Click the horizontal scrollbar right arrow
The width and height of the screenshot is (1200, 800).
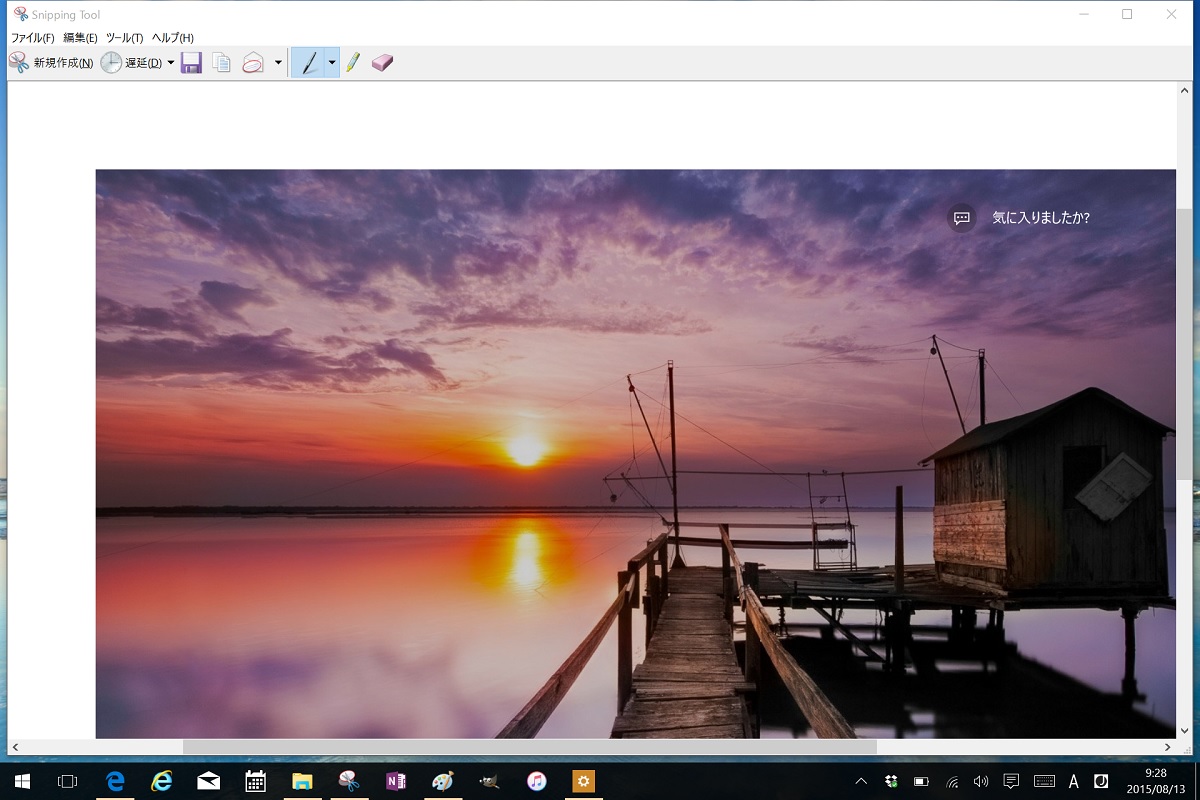tap(1168, 747)
